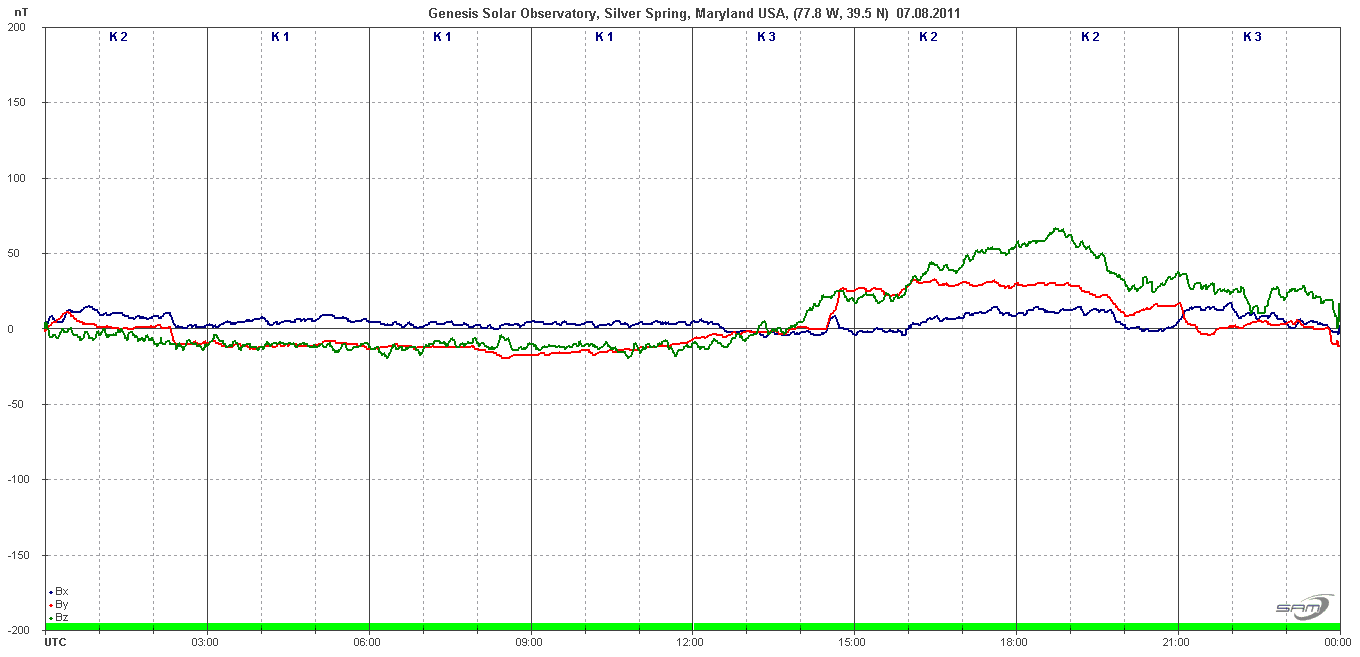Select the 03:00 time axis marker
Screen dimensions: 1360x657
(205, 641)
